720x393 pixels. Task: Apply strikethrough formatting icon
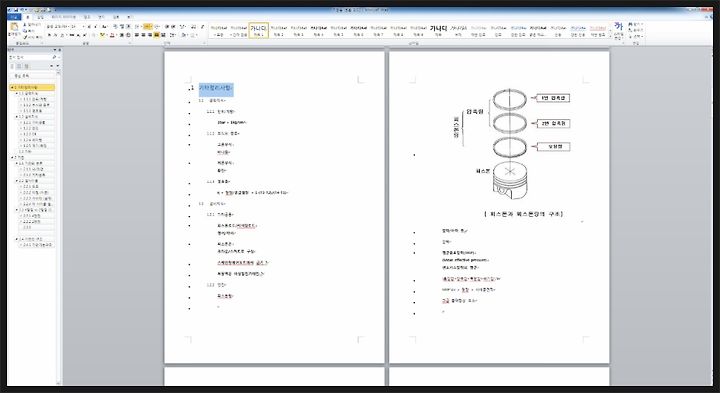pos(72,35)
